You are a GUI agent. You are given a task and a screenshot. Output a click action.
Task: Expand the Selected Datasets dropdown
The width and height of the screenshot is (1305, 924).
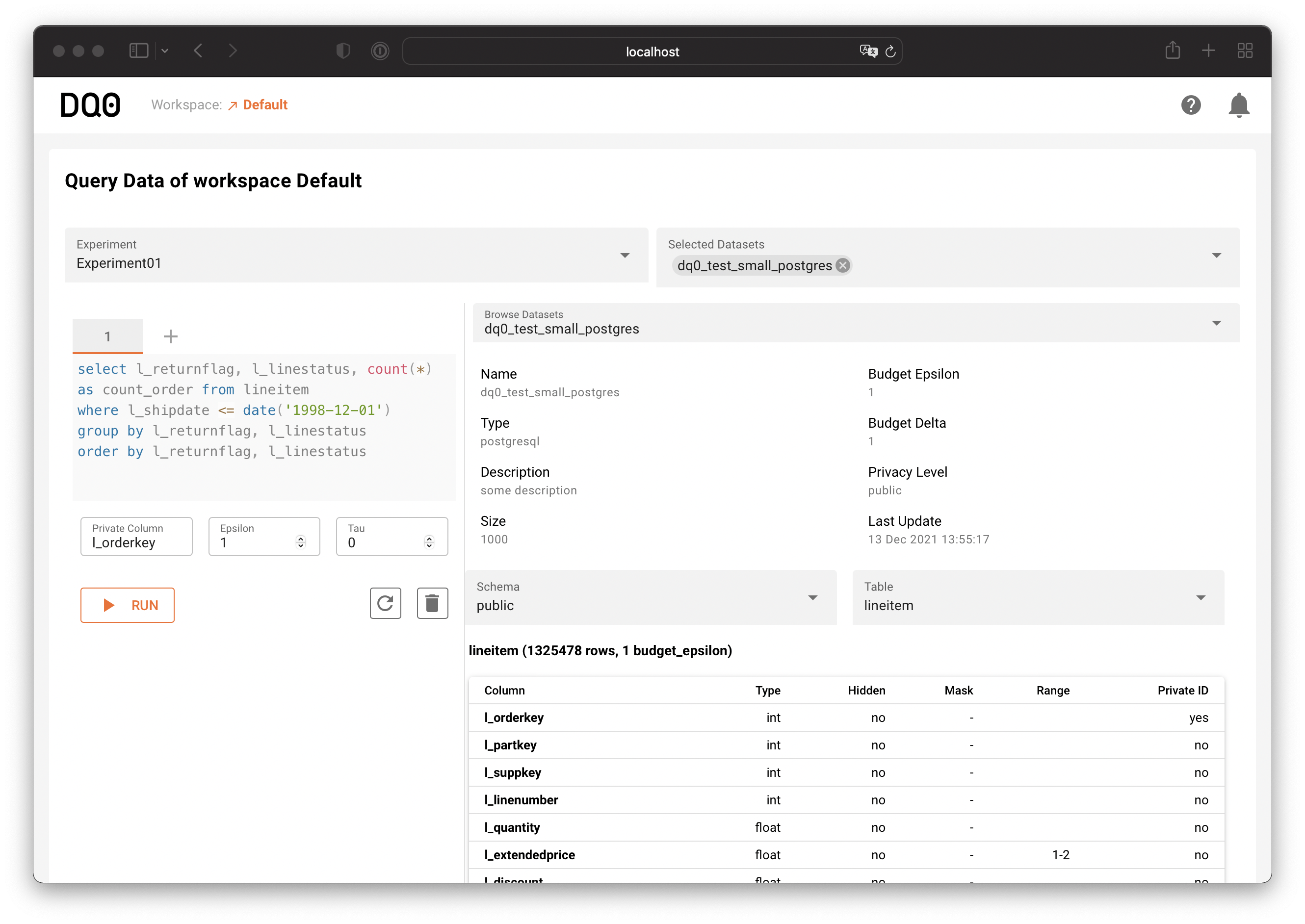coord(947,257)
